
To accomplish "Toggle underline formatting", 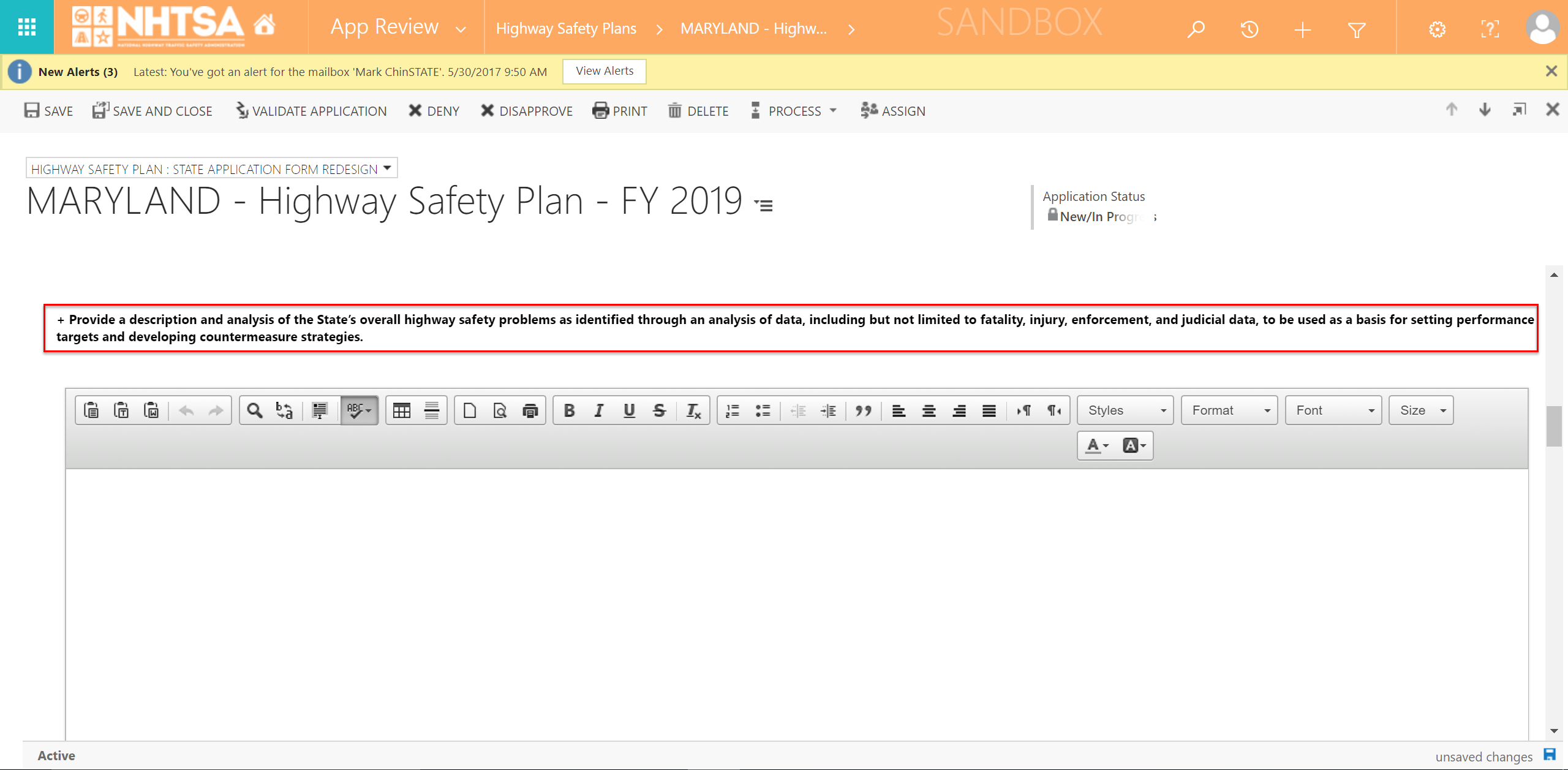I will point(629,410).
